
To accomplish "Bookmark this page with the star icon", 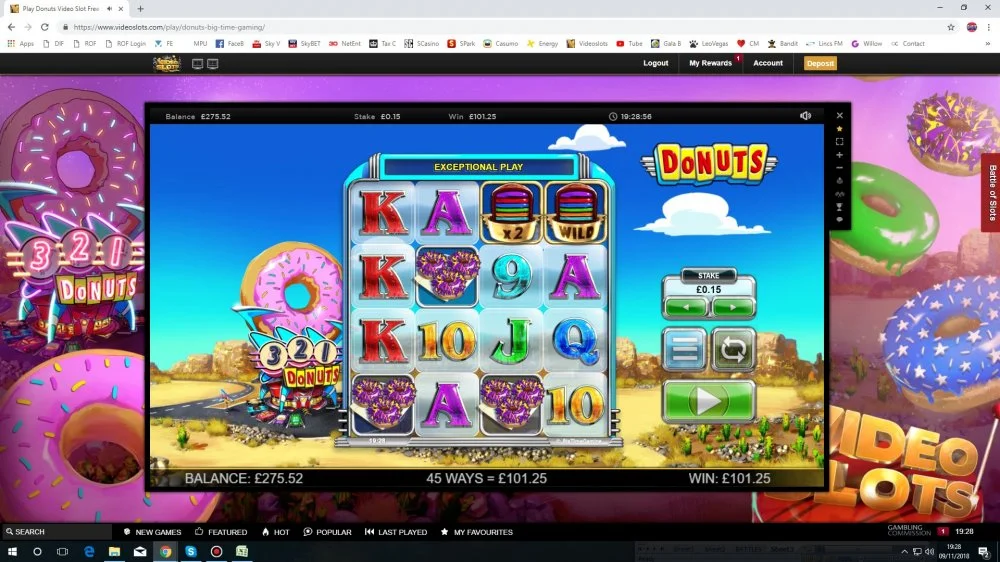I will (951, 27).
